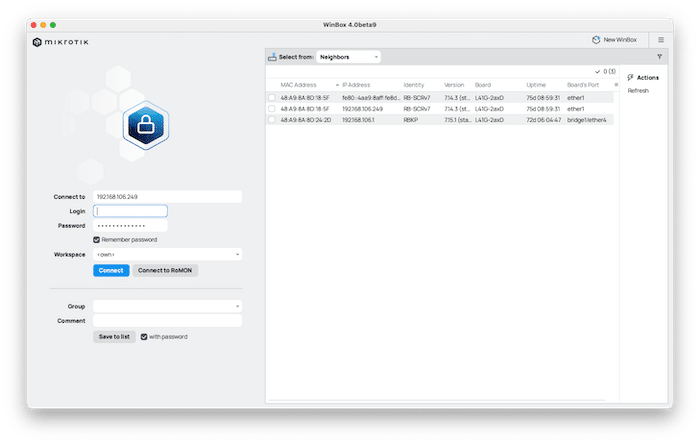Click the neighbors router icon beside Select from
700x444 pixels.
click(x=272, y=57)
